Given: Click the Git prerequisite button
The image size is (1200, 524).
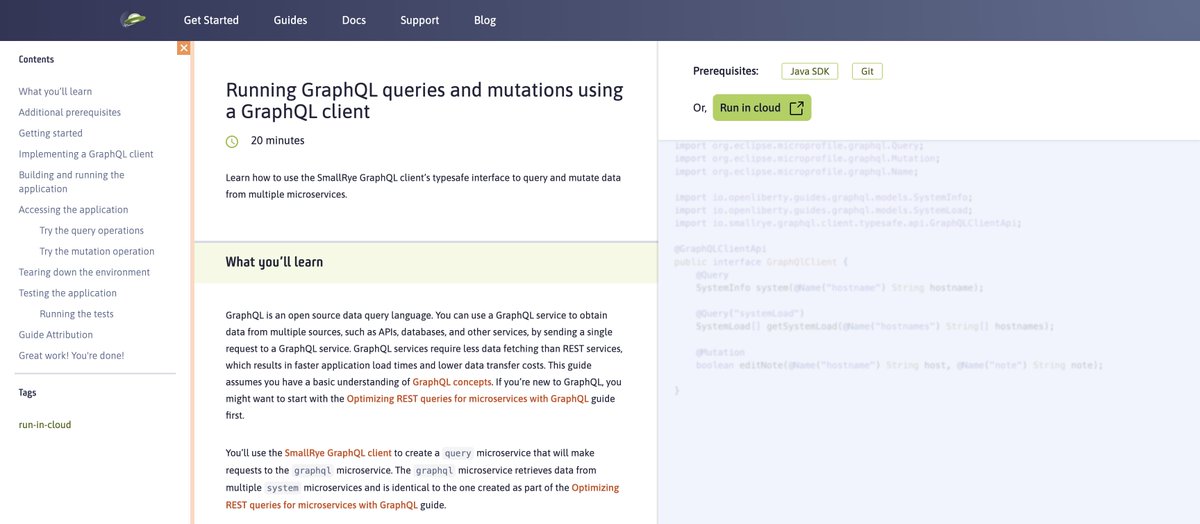Looking at the screenshot, I should tap(867, 71).
